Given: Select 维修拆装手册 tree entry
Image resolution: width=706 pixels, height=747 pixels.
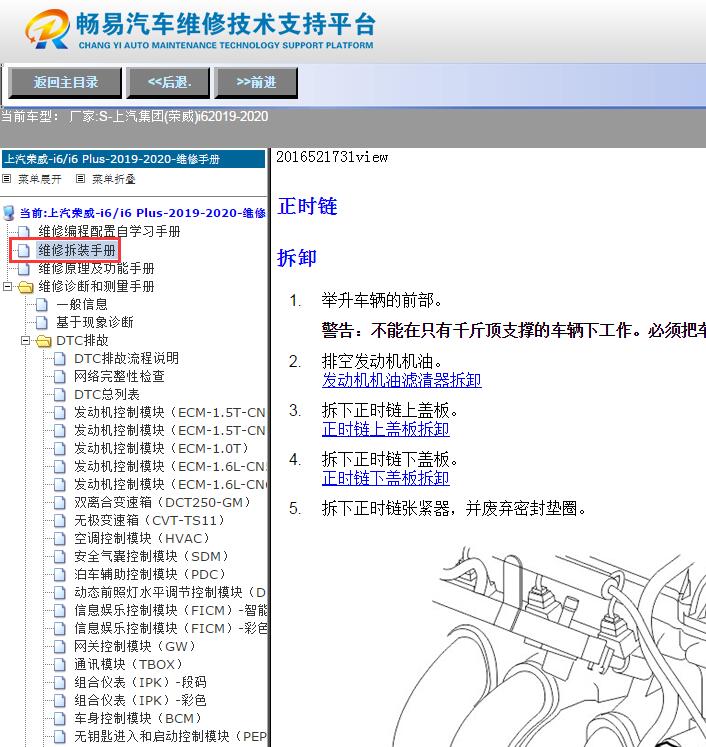Looking at the screenshot, I should point(77,250).
